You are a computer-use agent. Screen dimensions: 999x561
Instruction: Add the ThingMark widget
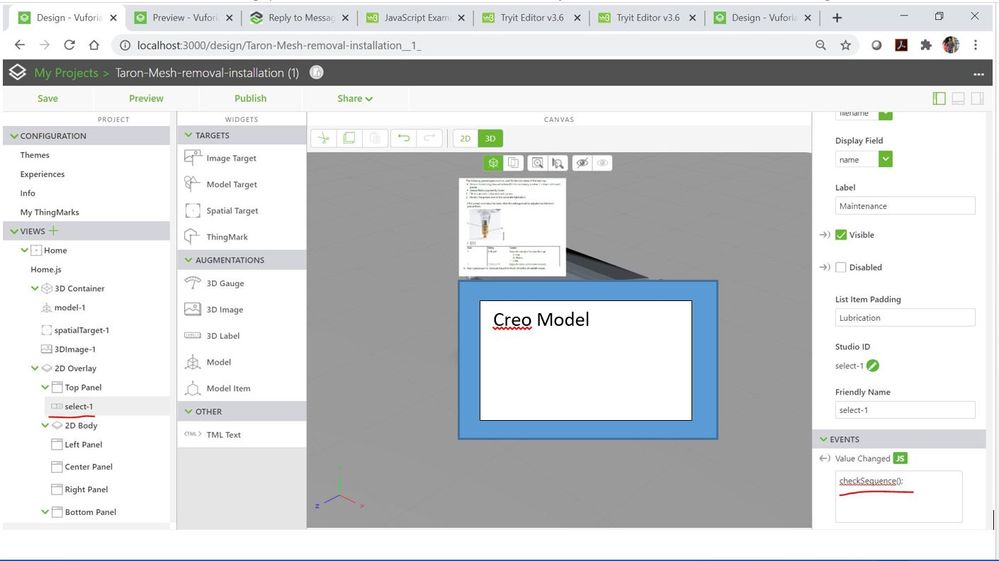coord(216,236)
